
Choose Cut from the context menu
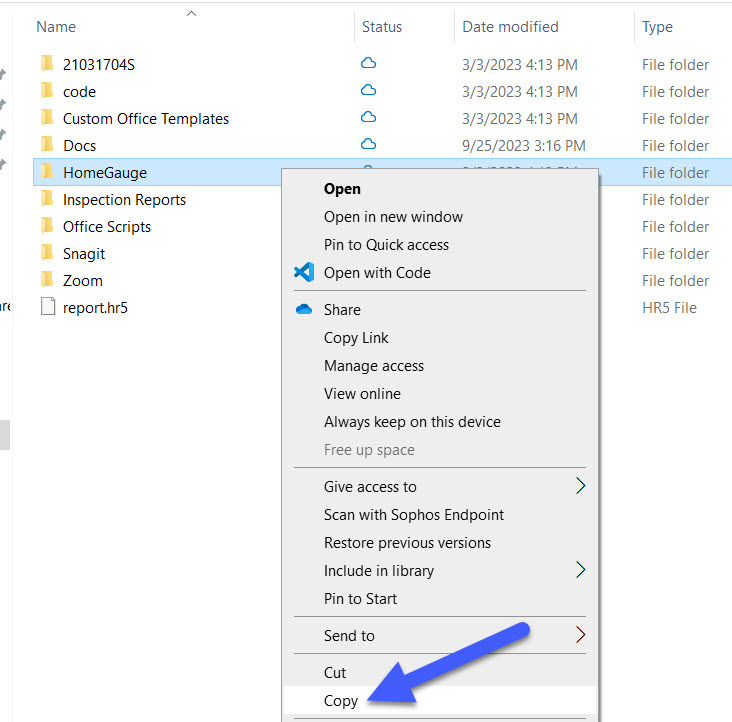(335, 673)
